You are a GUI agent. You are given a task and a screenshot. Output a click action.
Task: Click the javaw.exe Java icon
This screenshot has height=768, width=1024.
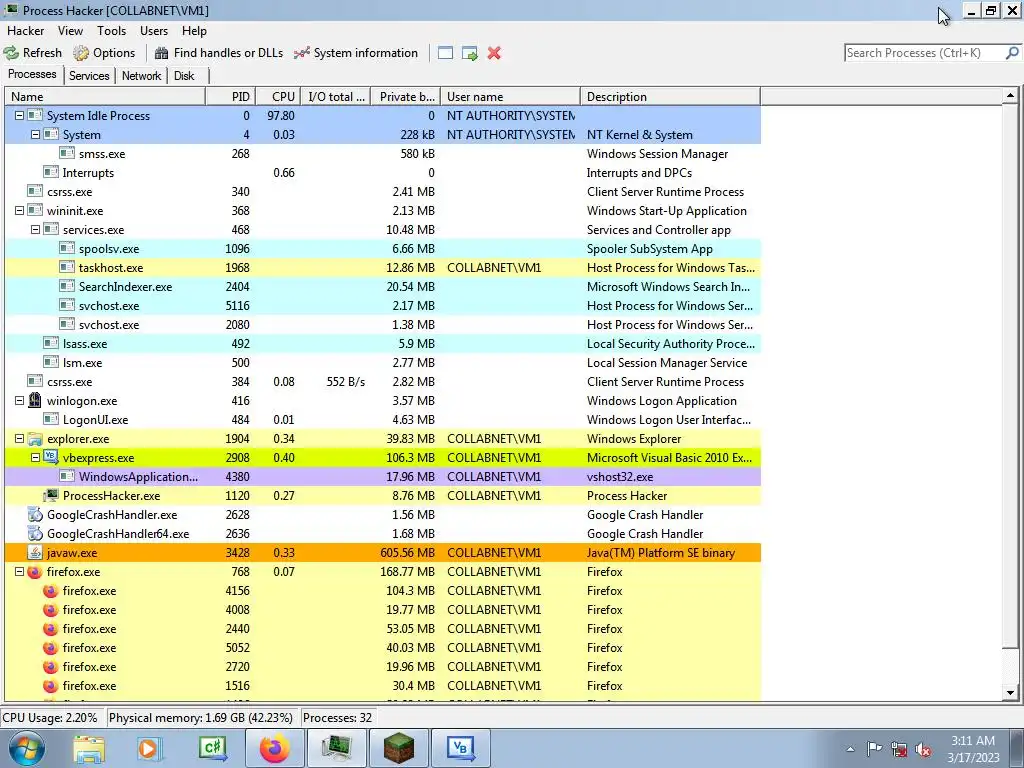point(35,552)
